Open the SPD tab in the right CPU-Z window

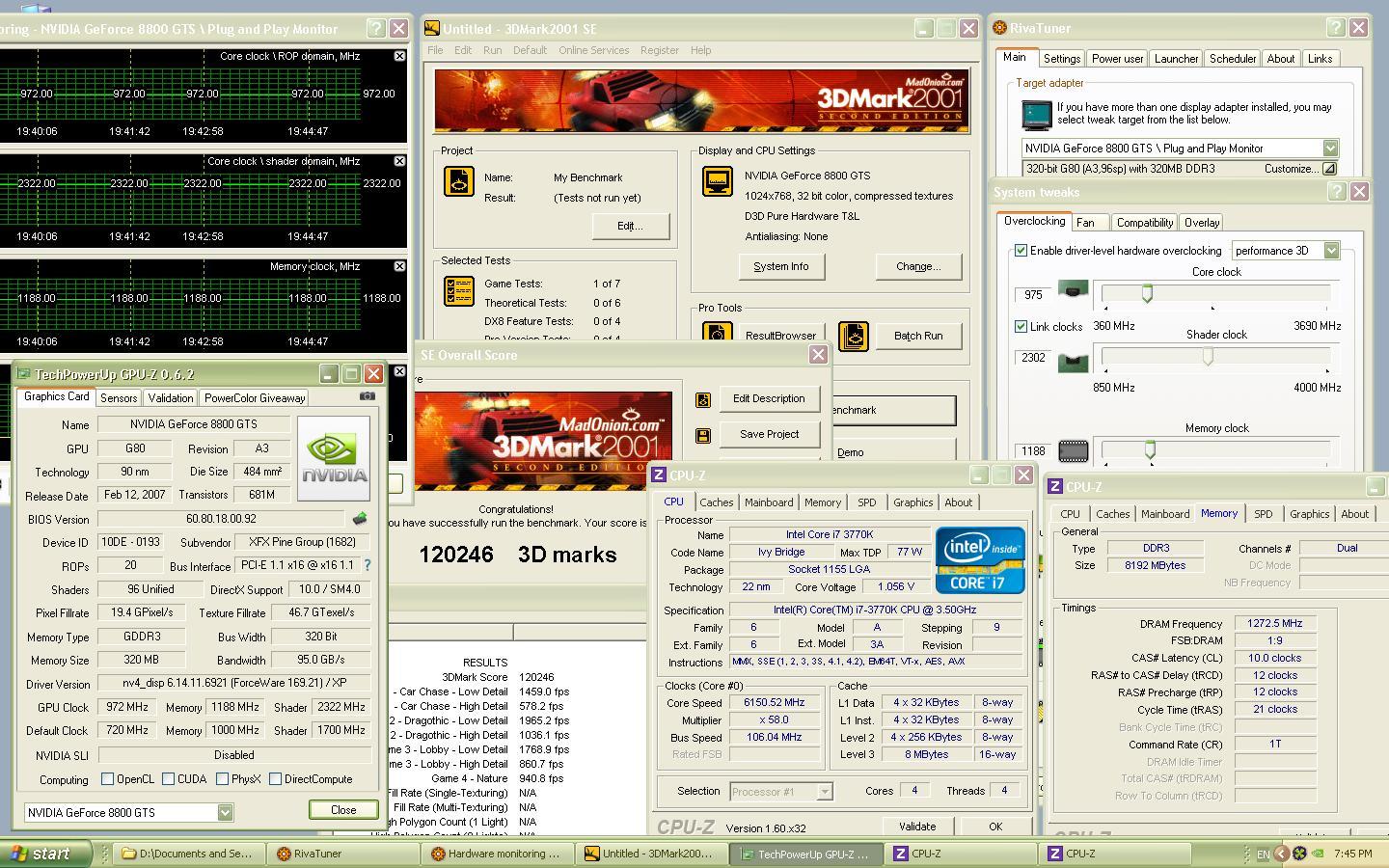click(x=1263, y=514)
